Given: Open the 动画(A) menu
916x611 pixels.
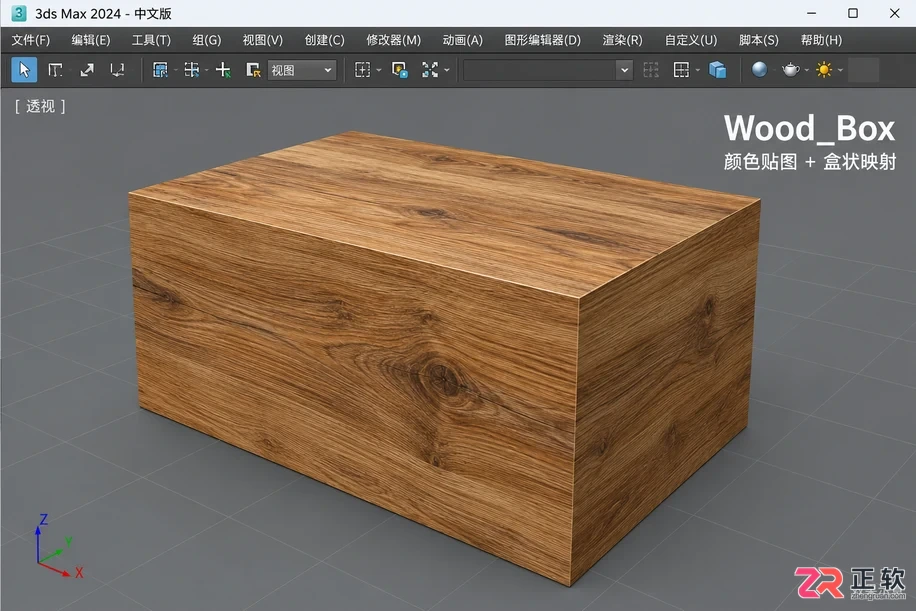Looking at the screenshot, I should tap(463, 40).
